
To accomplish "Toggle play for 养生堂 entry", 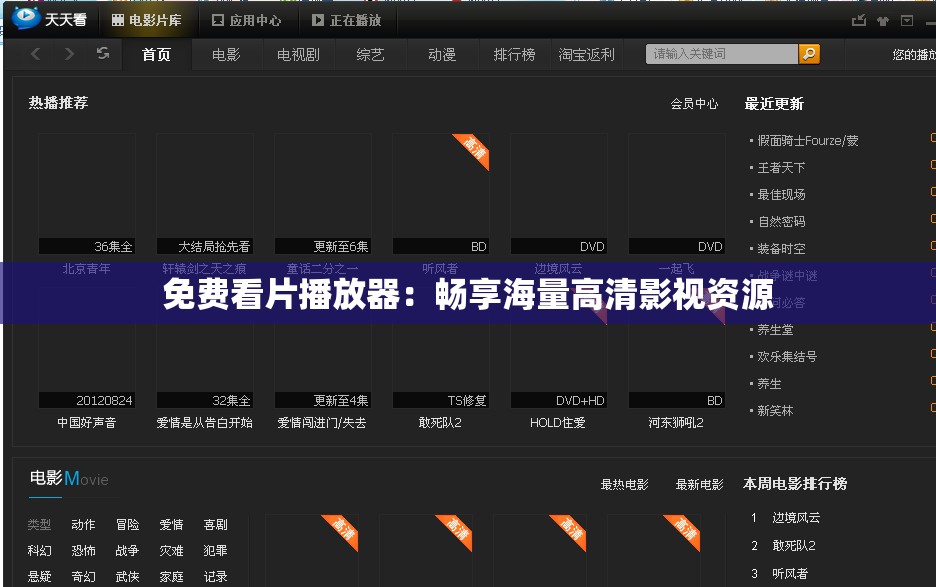I will tap(931, 329).
